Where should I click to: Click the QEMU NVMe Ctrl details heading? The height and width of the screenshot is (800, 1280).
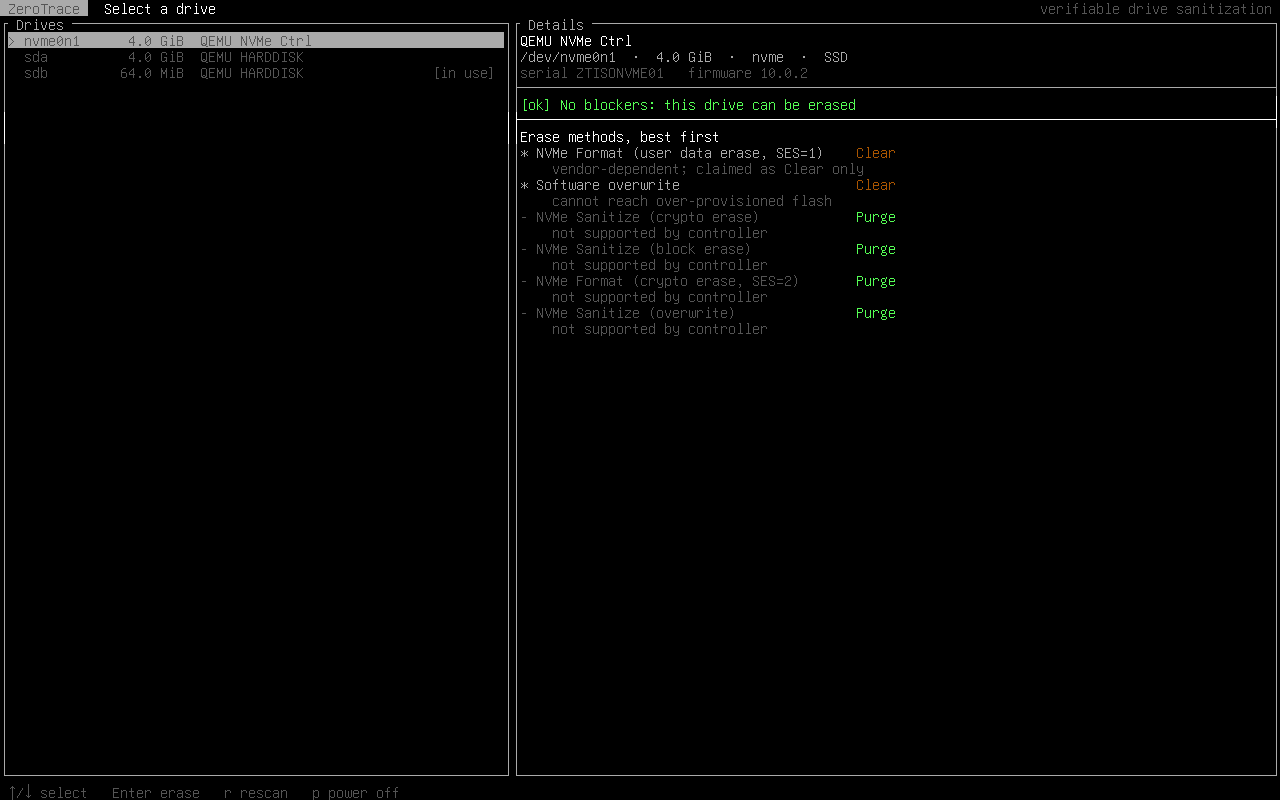click(x=576, y=41)
